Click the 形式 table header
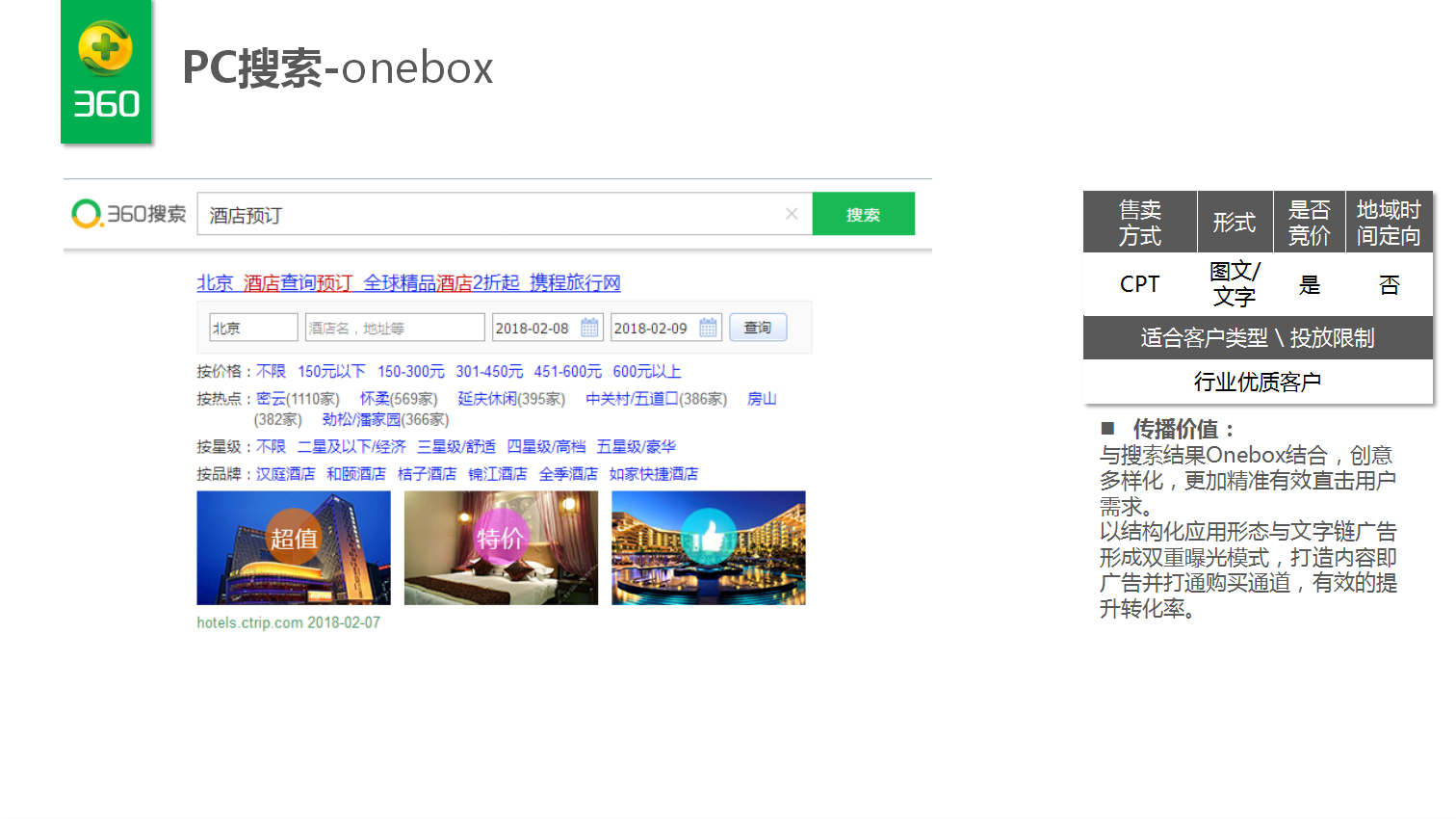The image size is (1456, 819). tap(1235, 223)
